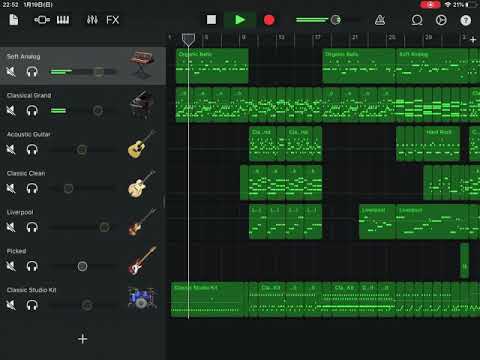480x360 pixels.
Task: Open the help info button
Action: (466, 20)
